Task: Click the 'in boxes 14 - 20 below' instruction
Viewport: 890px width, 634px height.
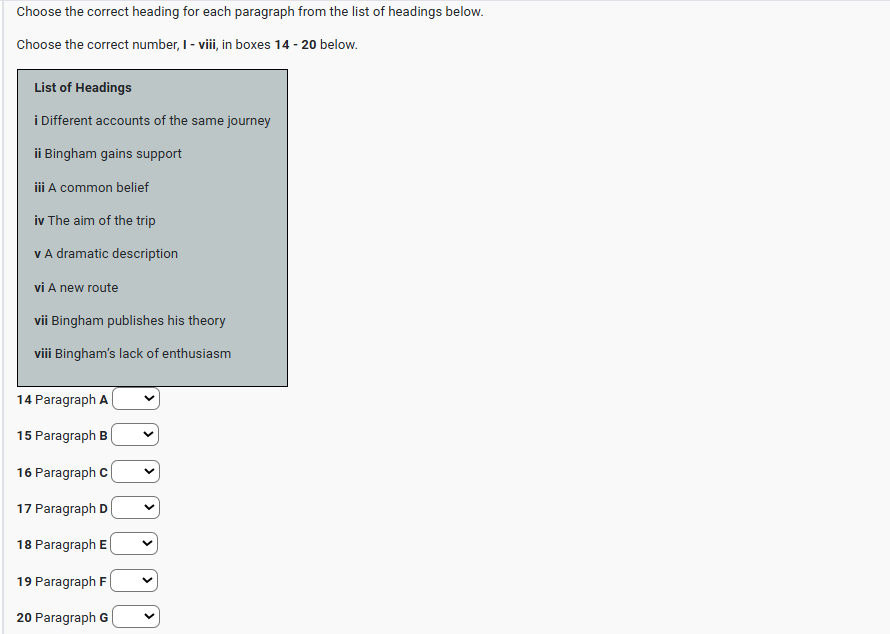Action: pos(290,45)
